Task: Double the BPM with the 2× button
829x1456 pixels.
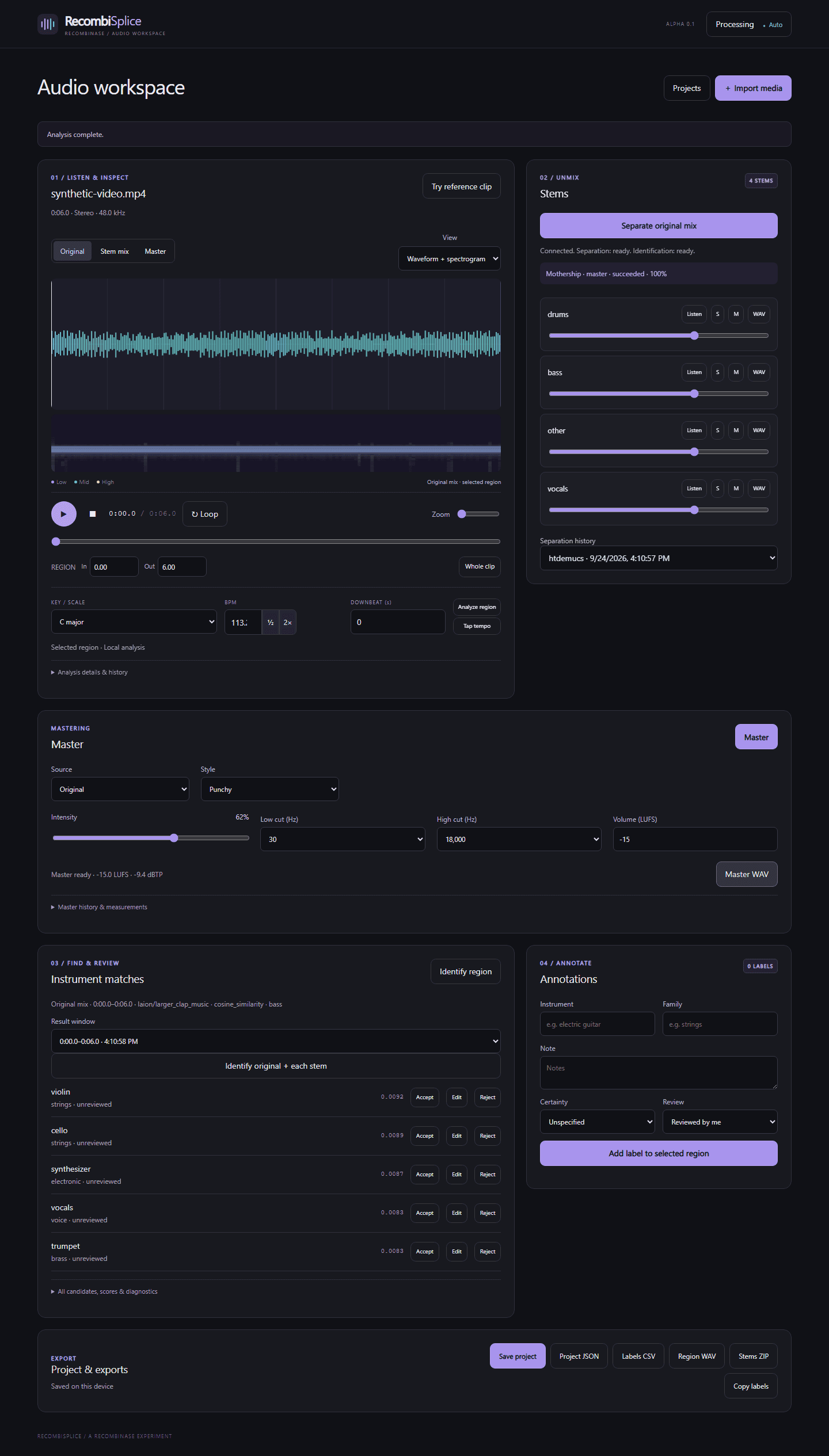Action: point(288,622)
